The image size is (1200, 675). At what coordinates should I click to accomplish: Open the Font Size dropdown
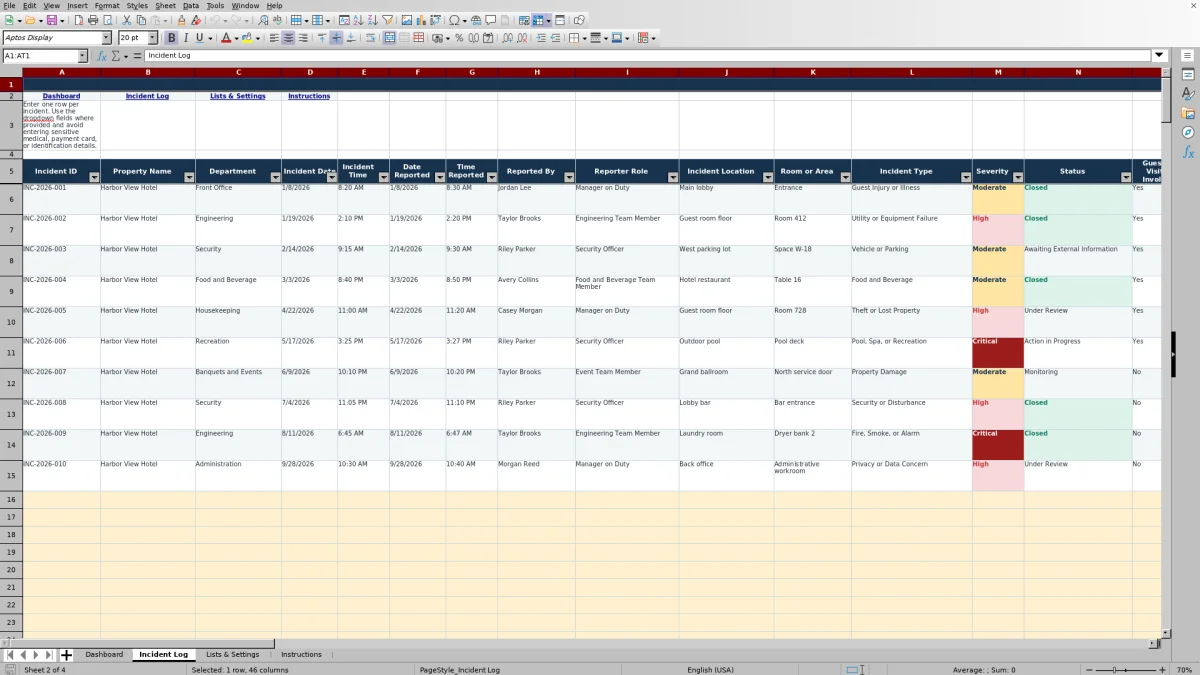click(152, 38)
